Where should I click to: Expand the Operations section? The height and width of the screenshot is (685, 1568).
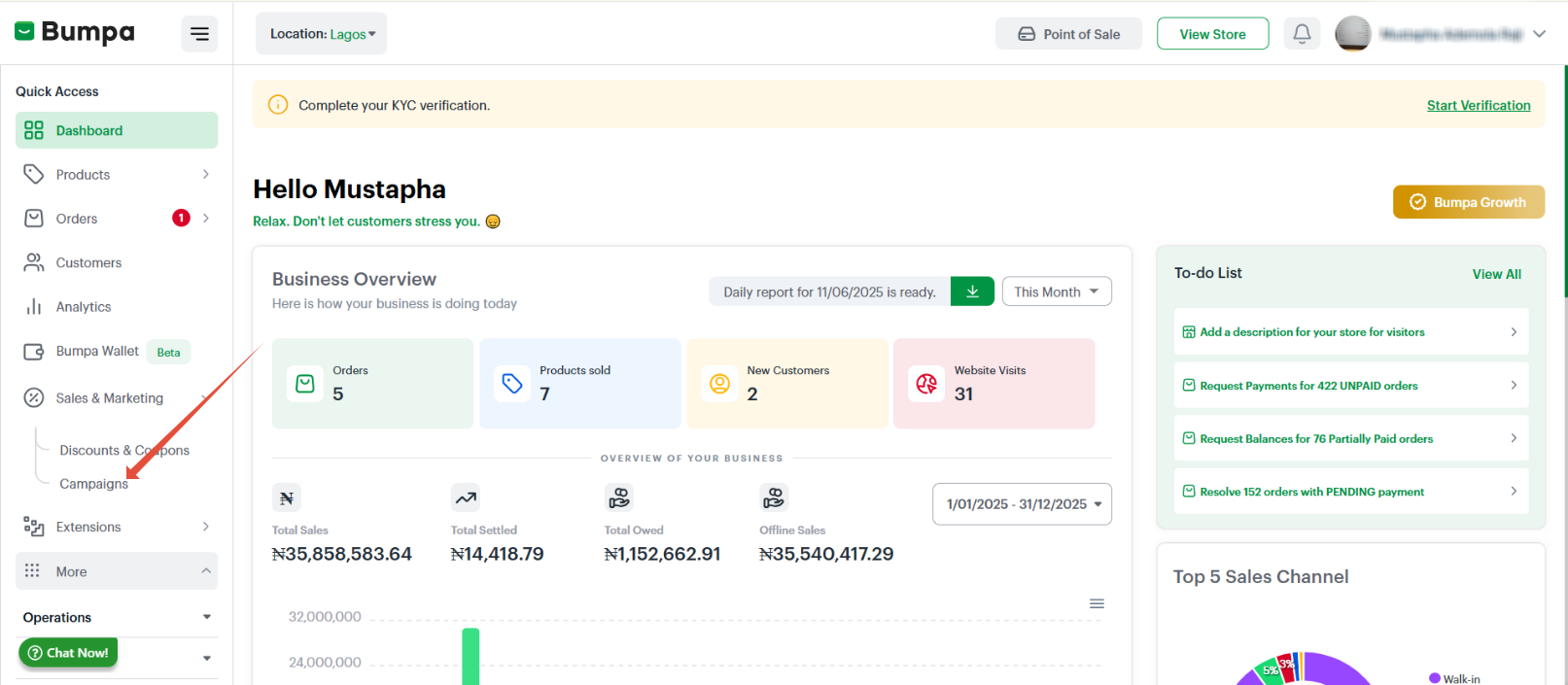point(117,617)
